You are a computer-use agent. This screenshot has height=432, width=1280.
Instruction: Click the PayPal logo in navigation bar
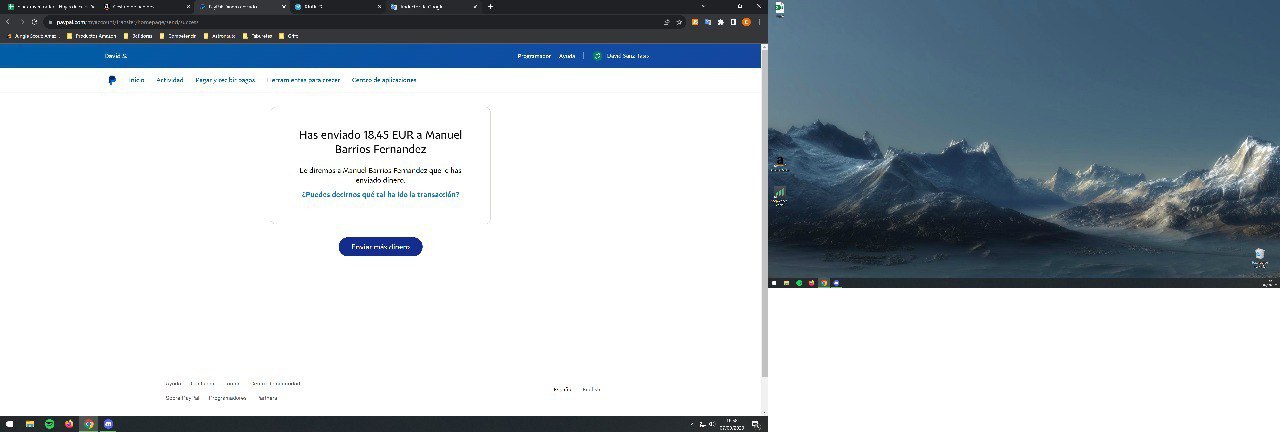coord(112,80)
